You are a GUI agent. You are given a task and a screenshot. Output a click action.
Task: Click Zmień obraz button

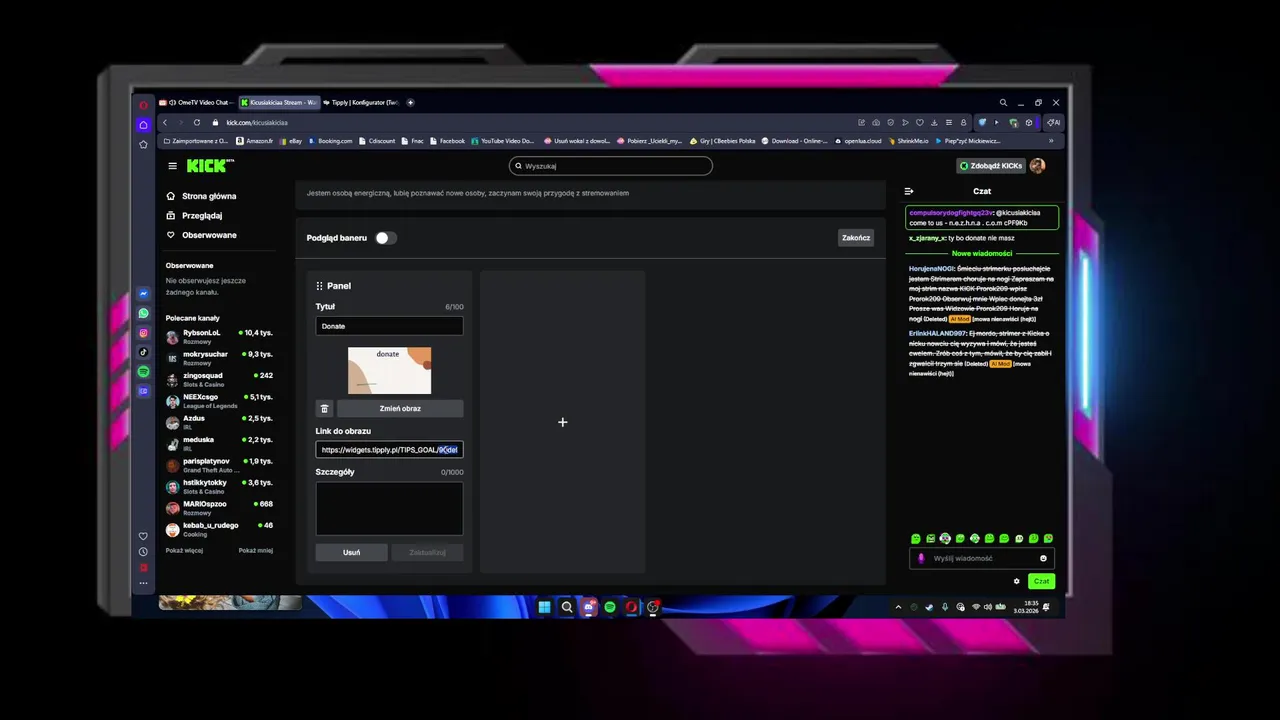[x=400, y=408]
